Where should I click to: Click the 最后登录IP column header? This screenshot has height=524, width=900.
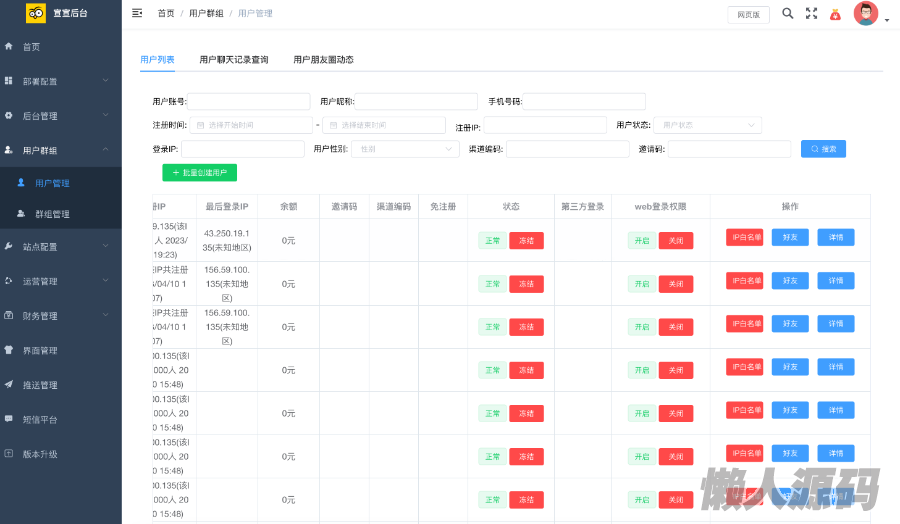[227, 207]
